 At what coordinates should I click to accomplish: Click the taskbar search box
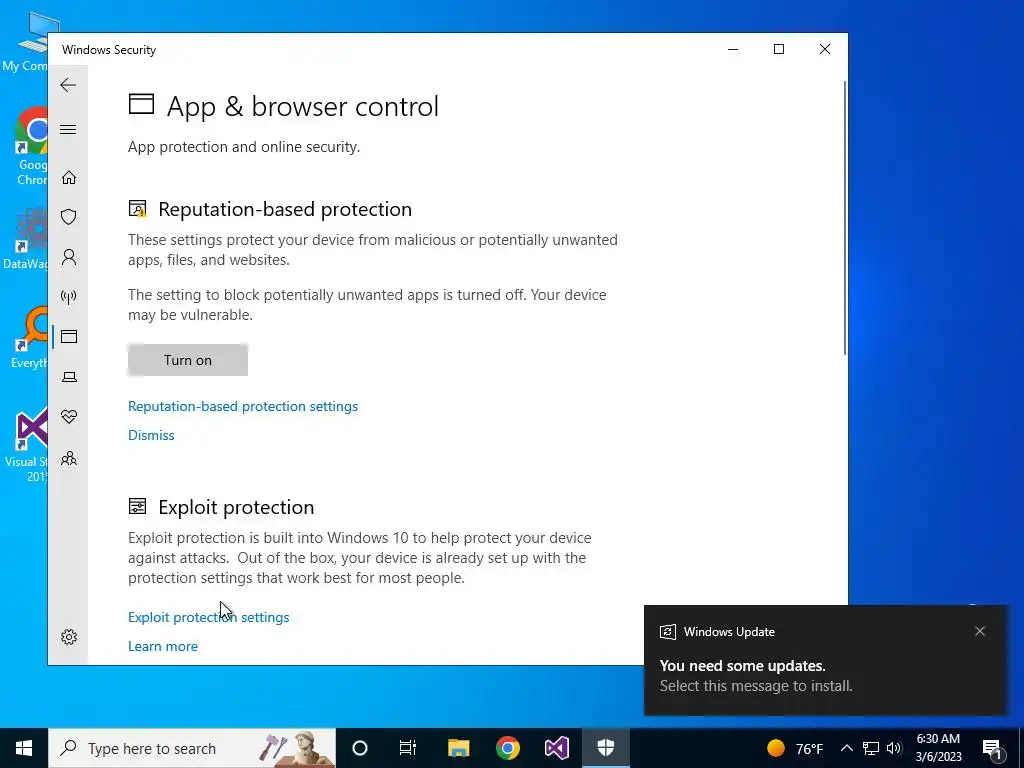(192, 748)
